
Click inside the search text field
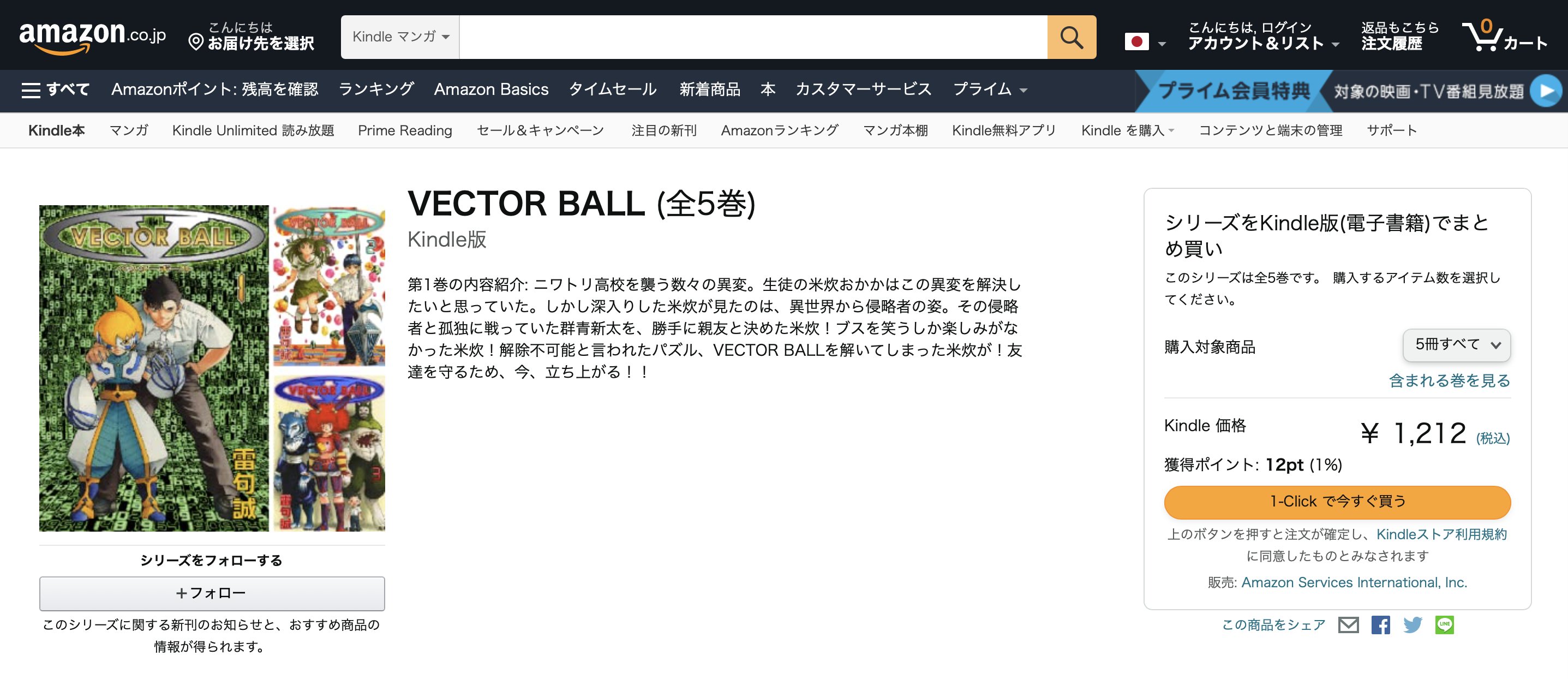click(x=752, y=37)
